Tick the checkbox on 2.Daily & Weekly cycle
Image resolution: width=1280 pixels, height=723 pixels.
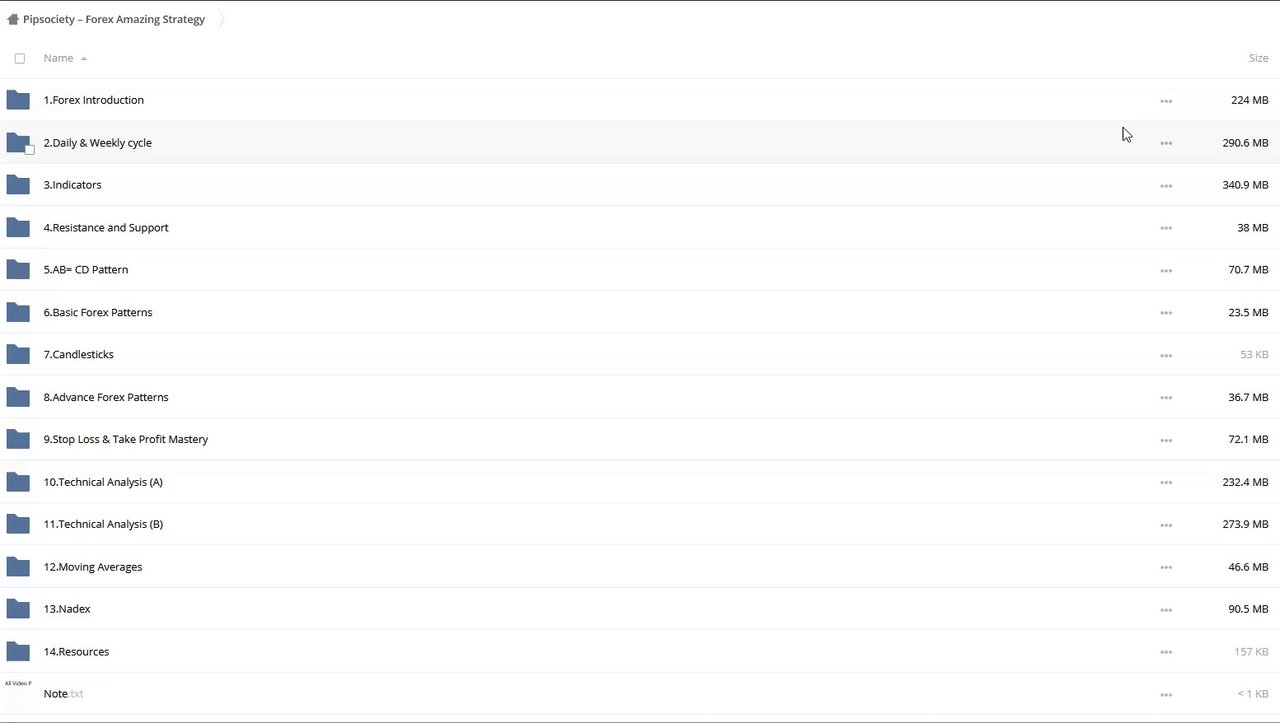pos(30,150)
